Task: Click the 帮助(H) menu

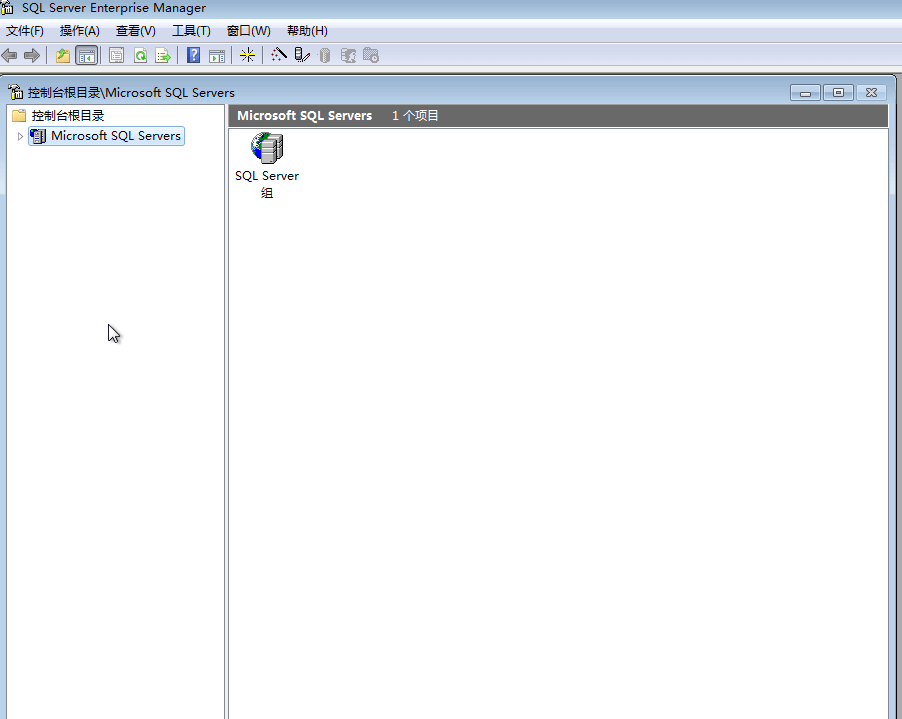Action: coord(306,31)
